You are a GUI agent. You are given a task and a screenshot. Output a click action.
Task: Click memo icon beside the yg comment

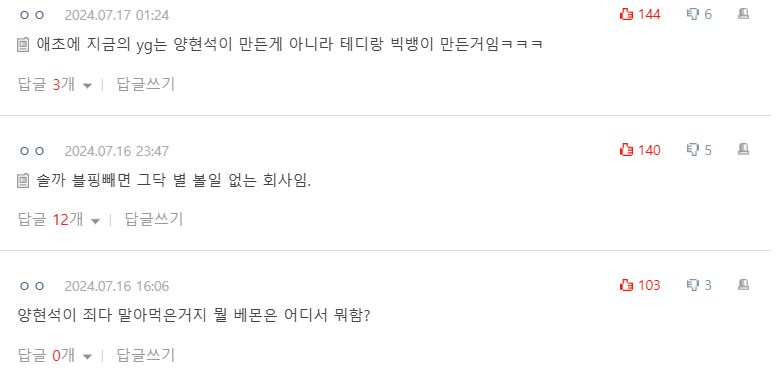pyautogui.click(x=23, y=45)
